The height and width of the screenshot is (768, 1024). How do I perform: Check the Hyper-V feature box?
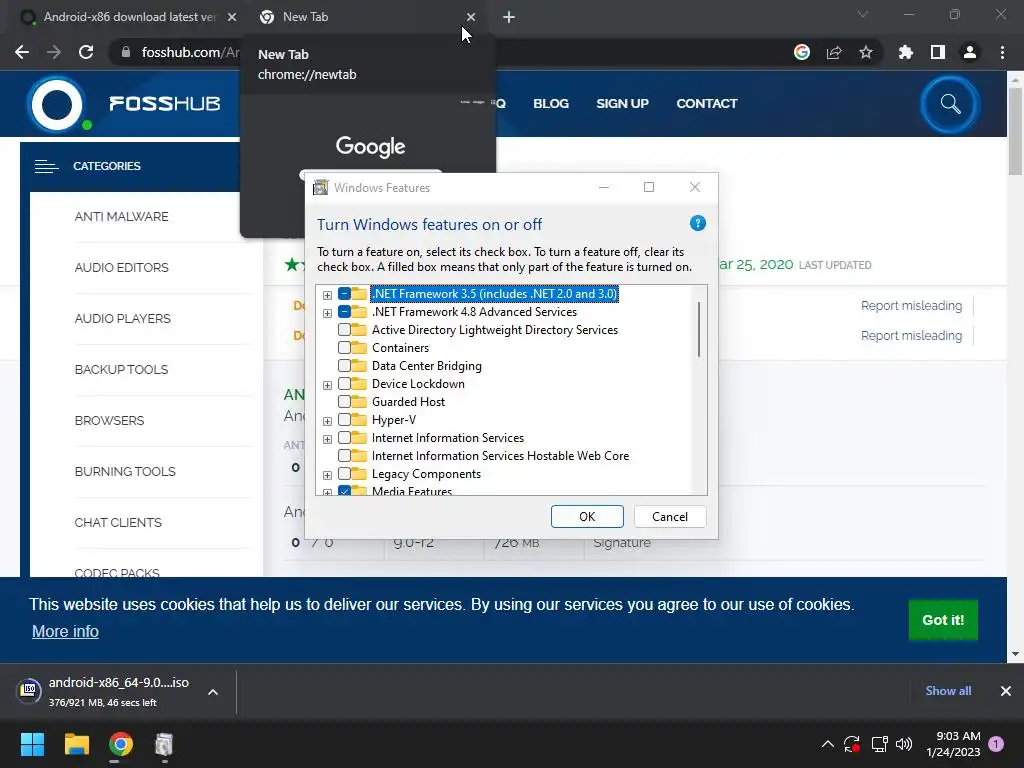point(344,420)
